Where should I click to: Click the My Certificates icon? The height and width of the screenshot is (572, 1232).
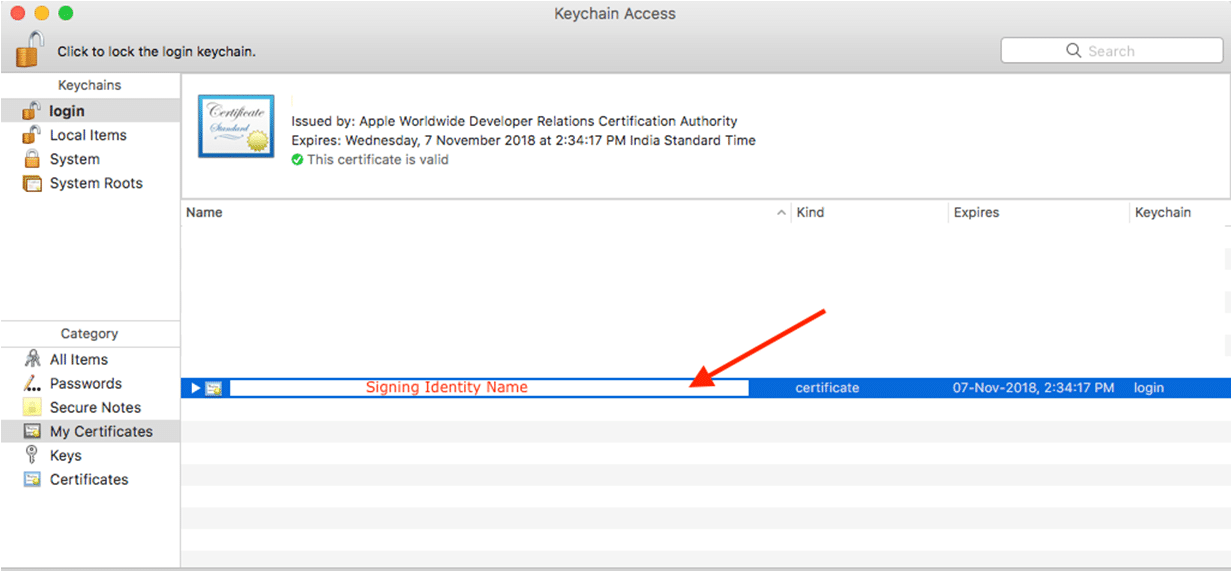32,431
